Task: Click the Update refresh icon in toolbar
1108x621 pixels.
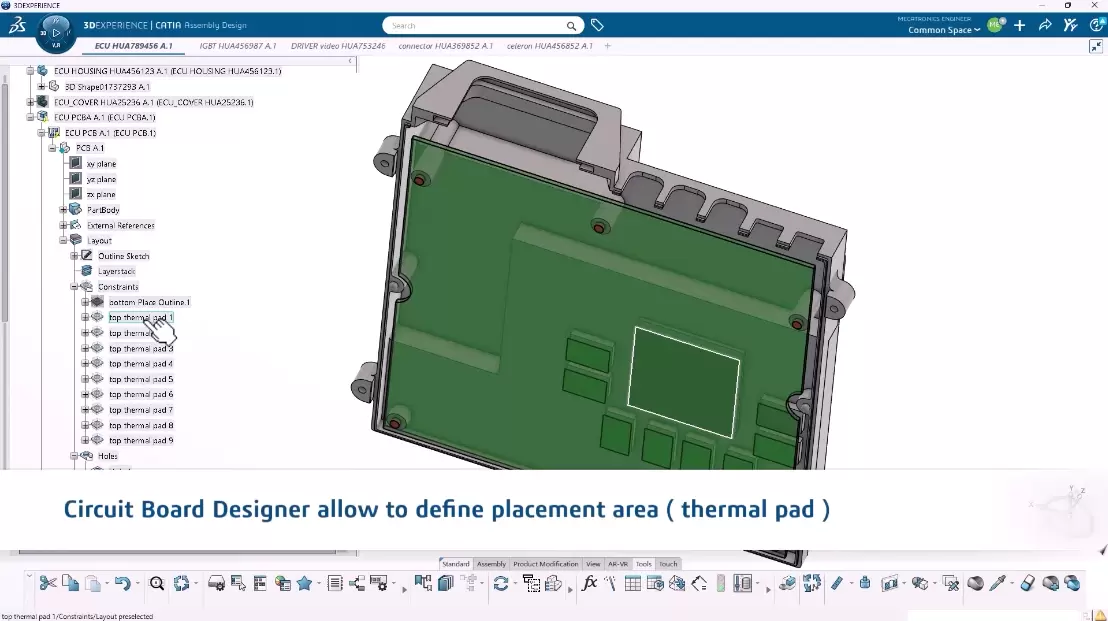Action: click(500, 583)
